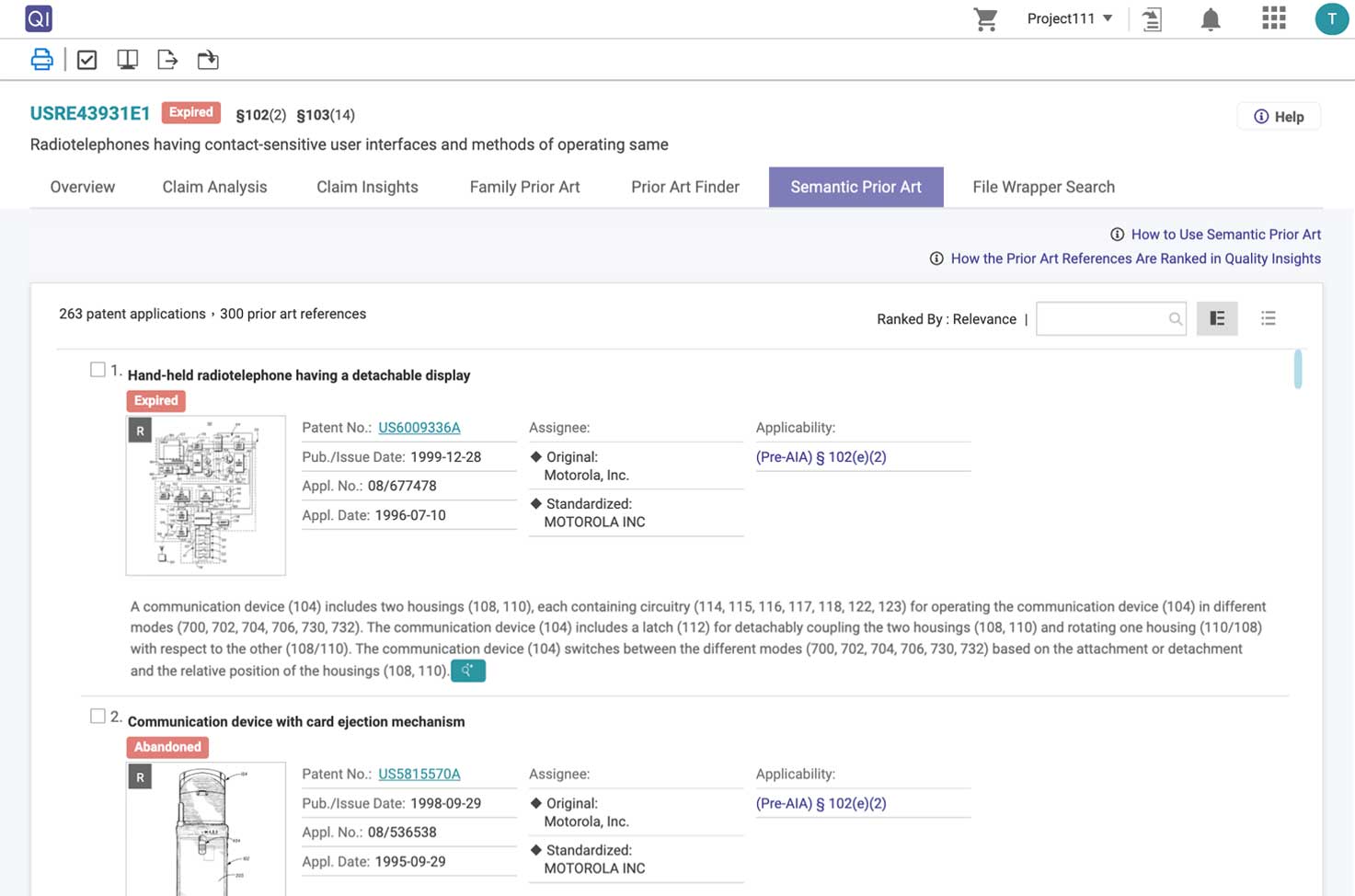Click the checkmark select-all toolbar icon

pyautogui.click(x=86, y=60)
